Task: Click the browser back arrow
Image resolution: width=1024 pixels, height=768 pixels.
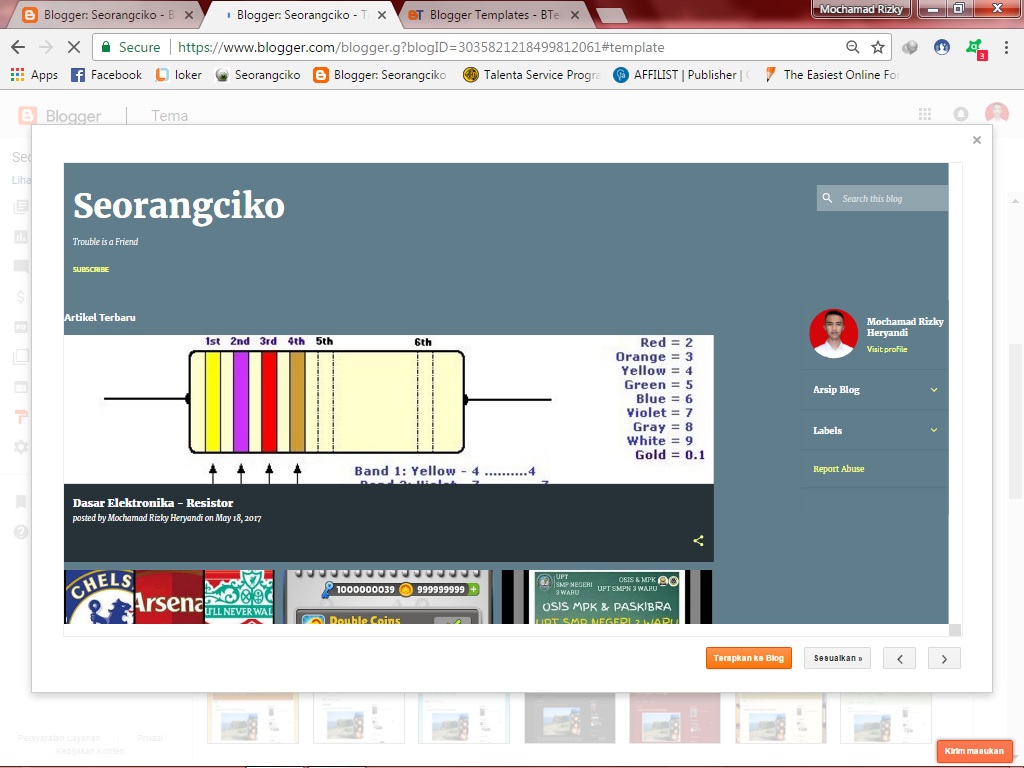Action: (18, 47)
